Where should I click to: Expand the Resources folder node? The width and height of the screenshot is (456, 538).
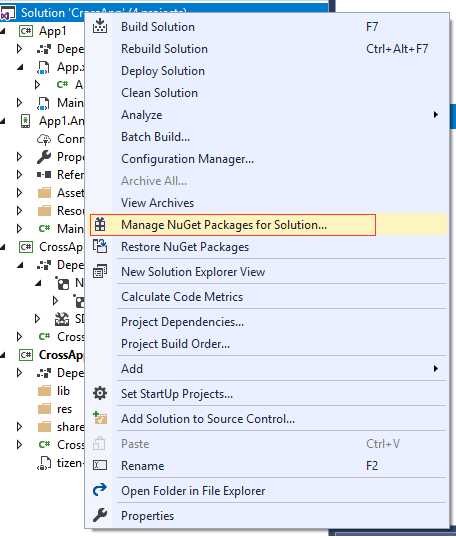20,210
